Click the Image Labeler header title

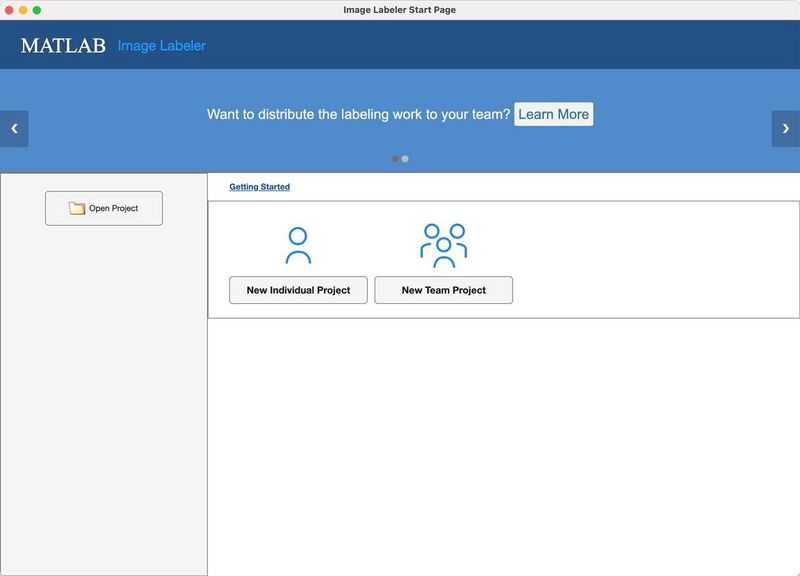[161, 46]
